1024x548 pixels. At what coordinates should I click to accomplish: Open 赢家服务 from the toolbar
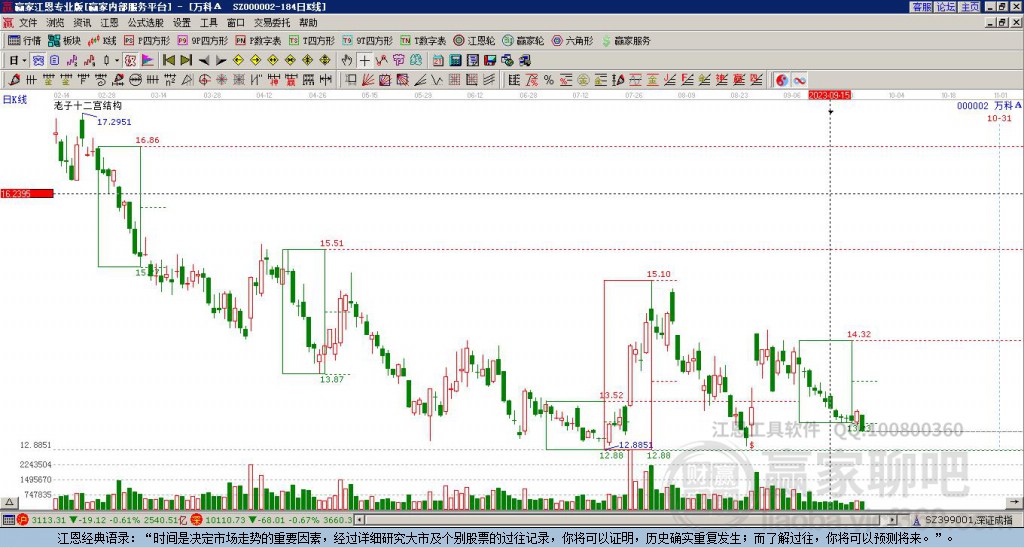tap(626, 40)
